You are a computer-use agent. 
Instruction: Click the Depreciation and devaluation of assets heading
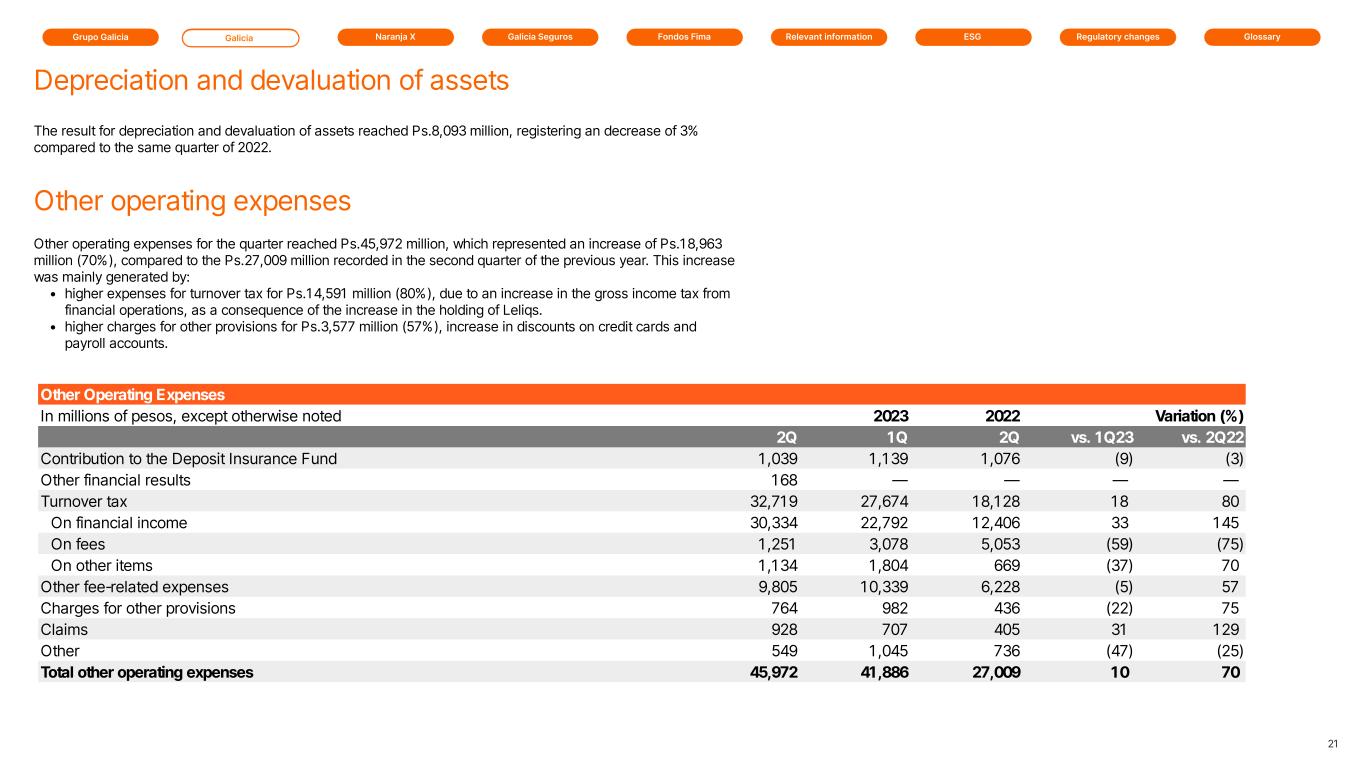272,80
